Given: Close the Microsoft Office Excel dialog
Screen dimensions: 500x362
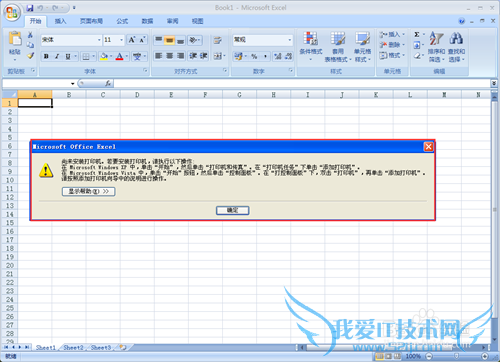Looking at the screenshot, I should click(x=428, y=147).
